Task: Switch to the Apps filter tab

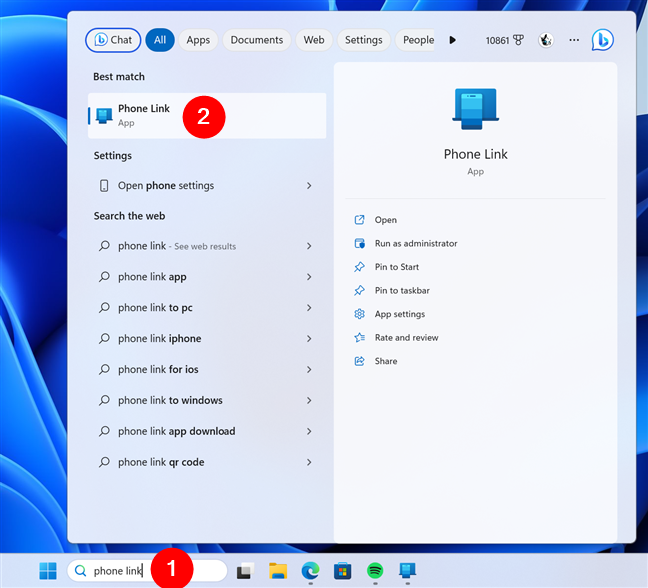Action: pos(198,40)
